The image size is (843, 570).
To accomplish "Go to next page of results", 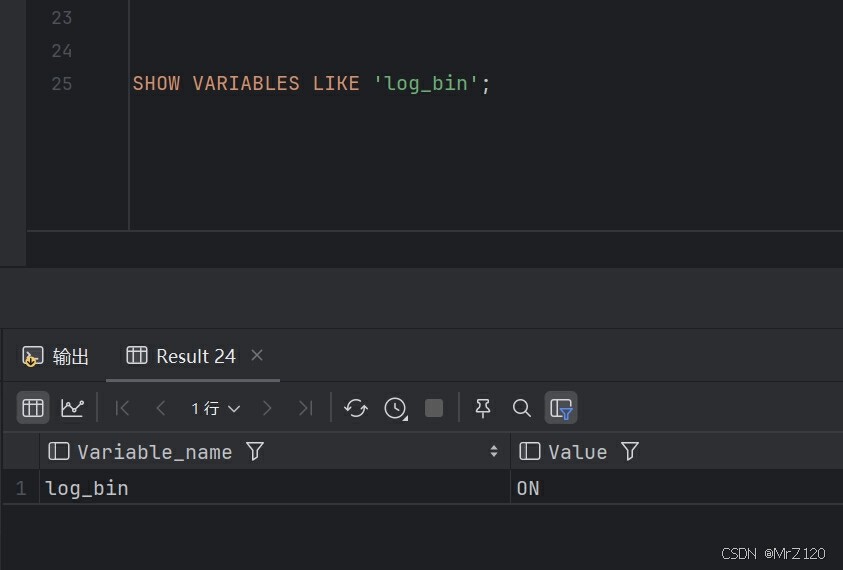I will (x=267, y=408).
